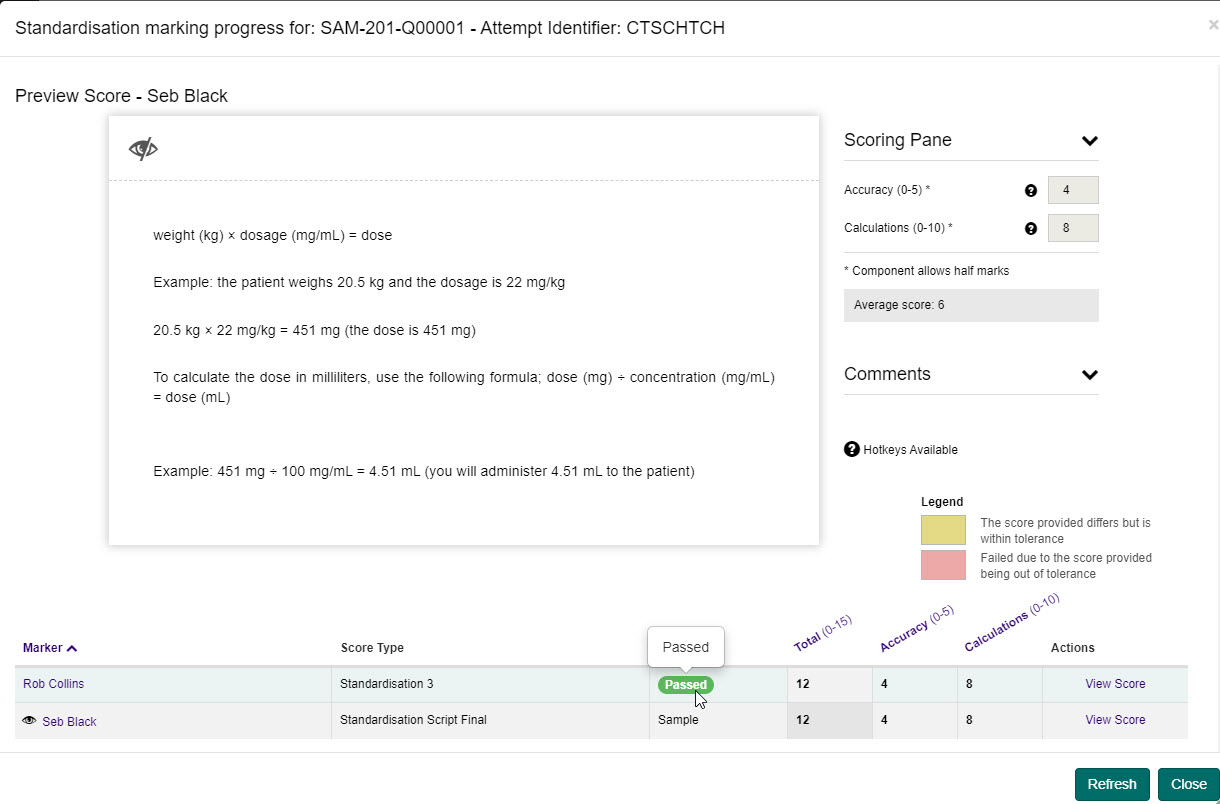Open View Score for Seb Black
Screen dimensions: 1220x804
1115,720
